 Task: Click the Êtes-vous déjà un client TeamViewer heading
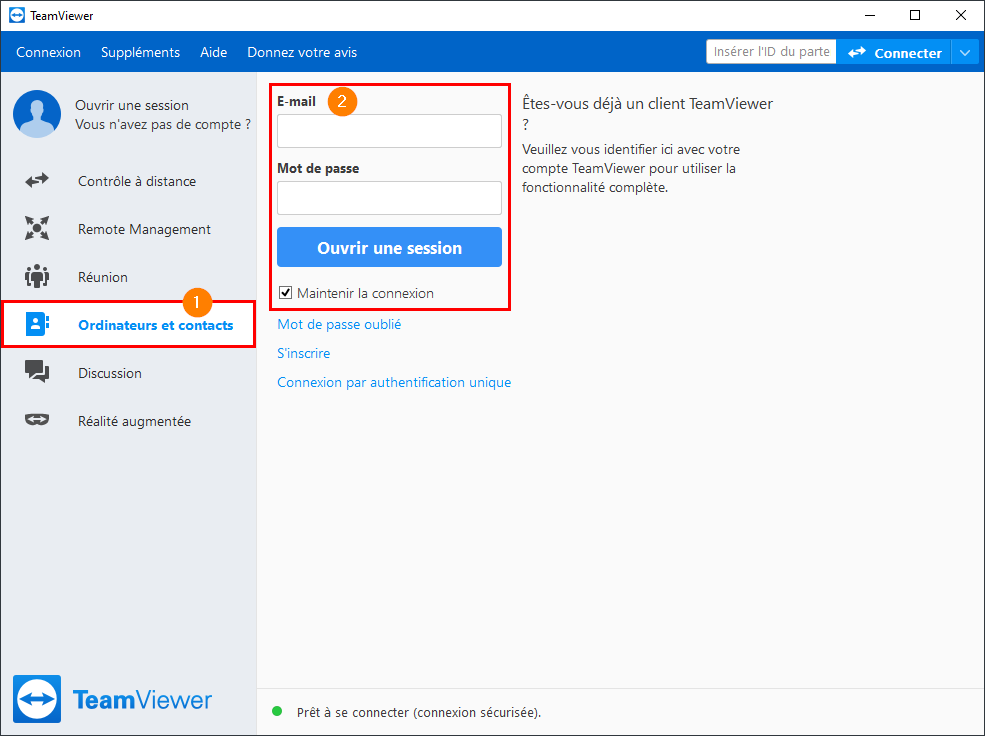coord(648,113)
